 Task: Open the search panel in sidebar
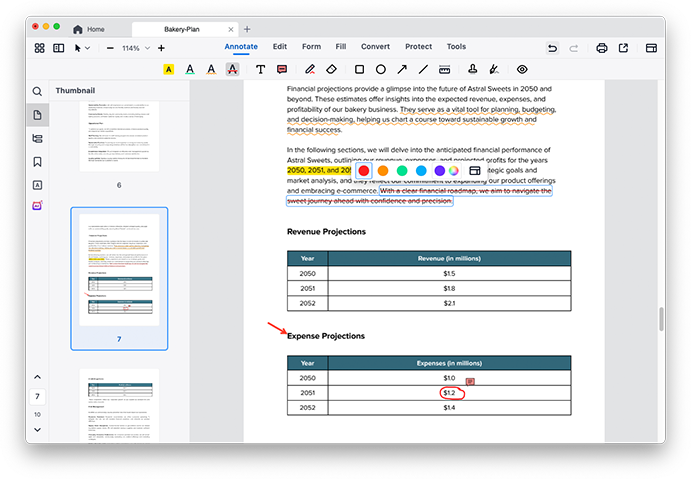coord(37,92)
